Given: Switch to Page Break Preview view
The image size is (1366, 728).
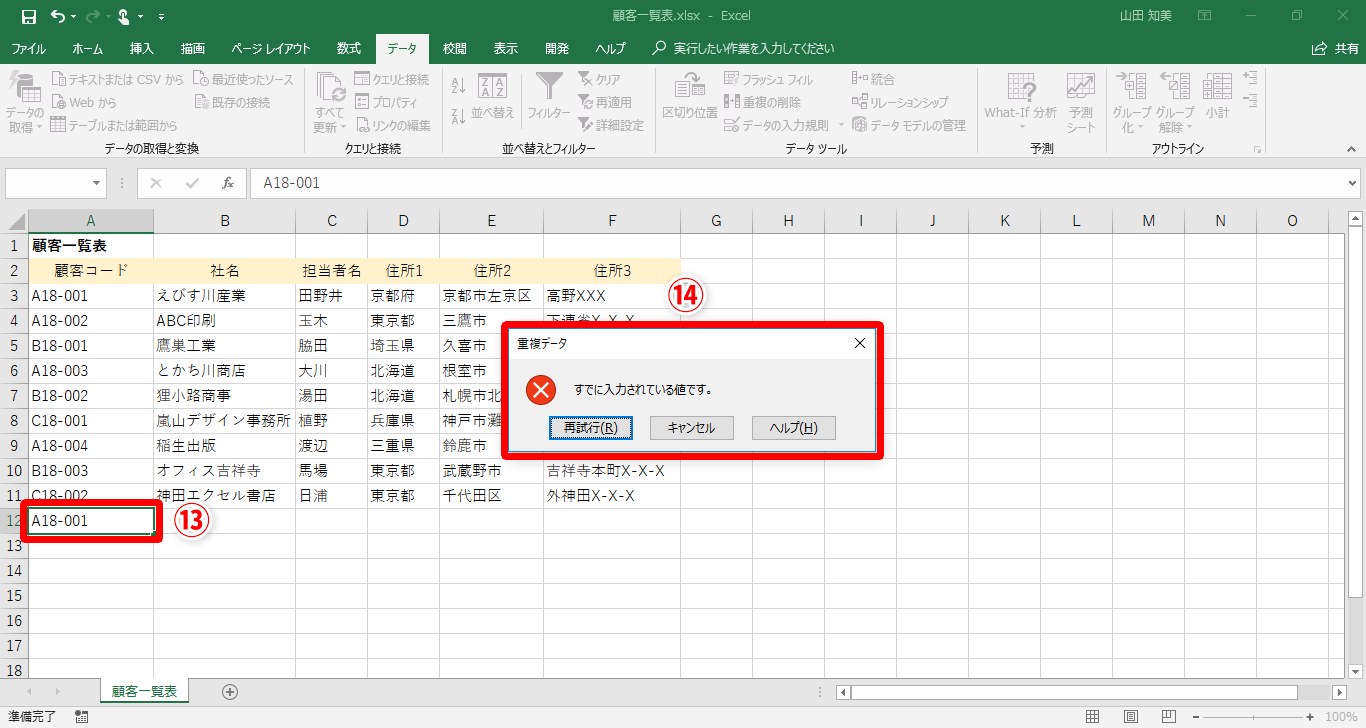Looking at the screenshot, I should tap(1167, 716).
